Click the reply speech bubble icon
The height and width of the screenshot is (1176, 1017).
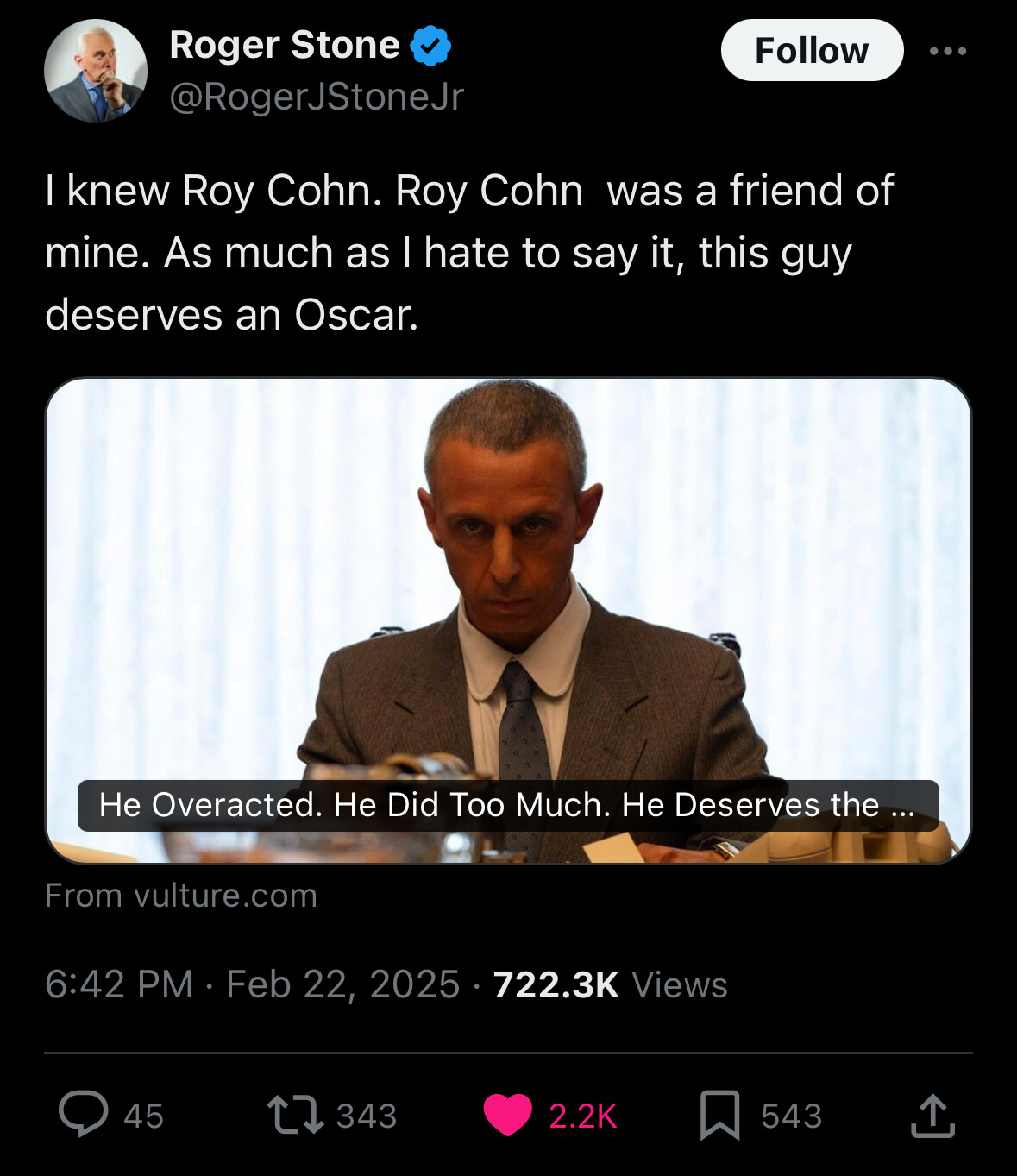tap(84, 1114)
